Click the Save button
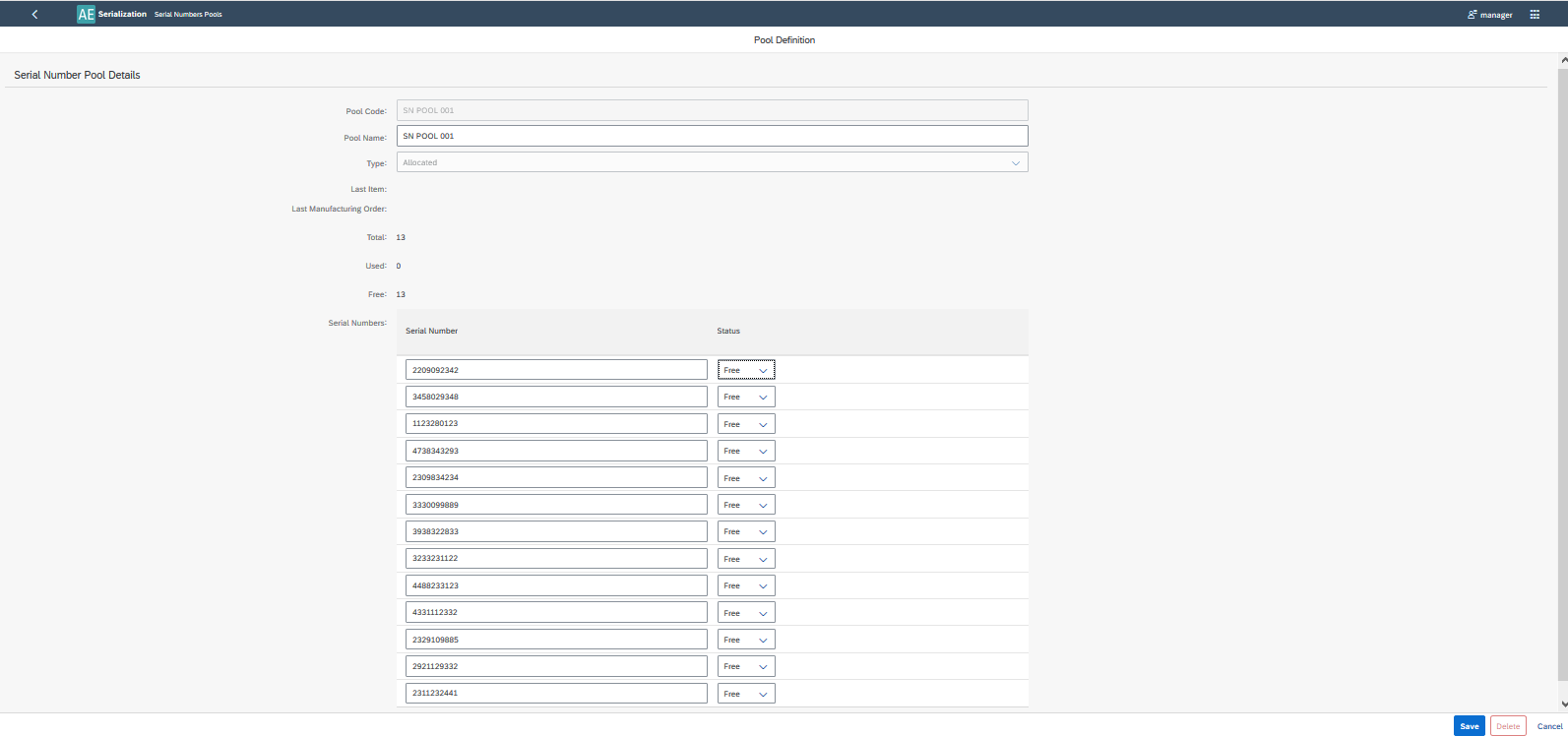Screen dimensions: 1568x736 point(1469,726)
